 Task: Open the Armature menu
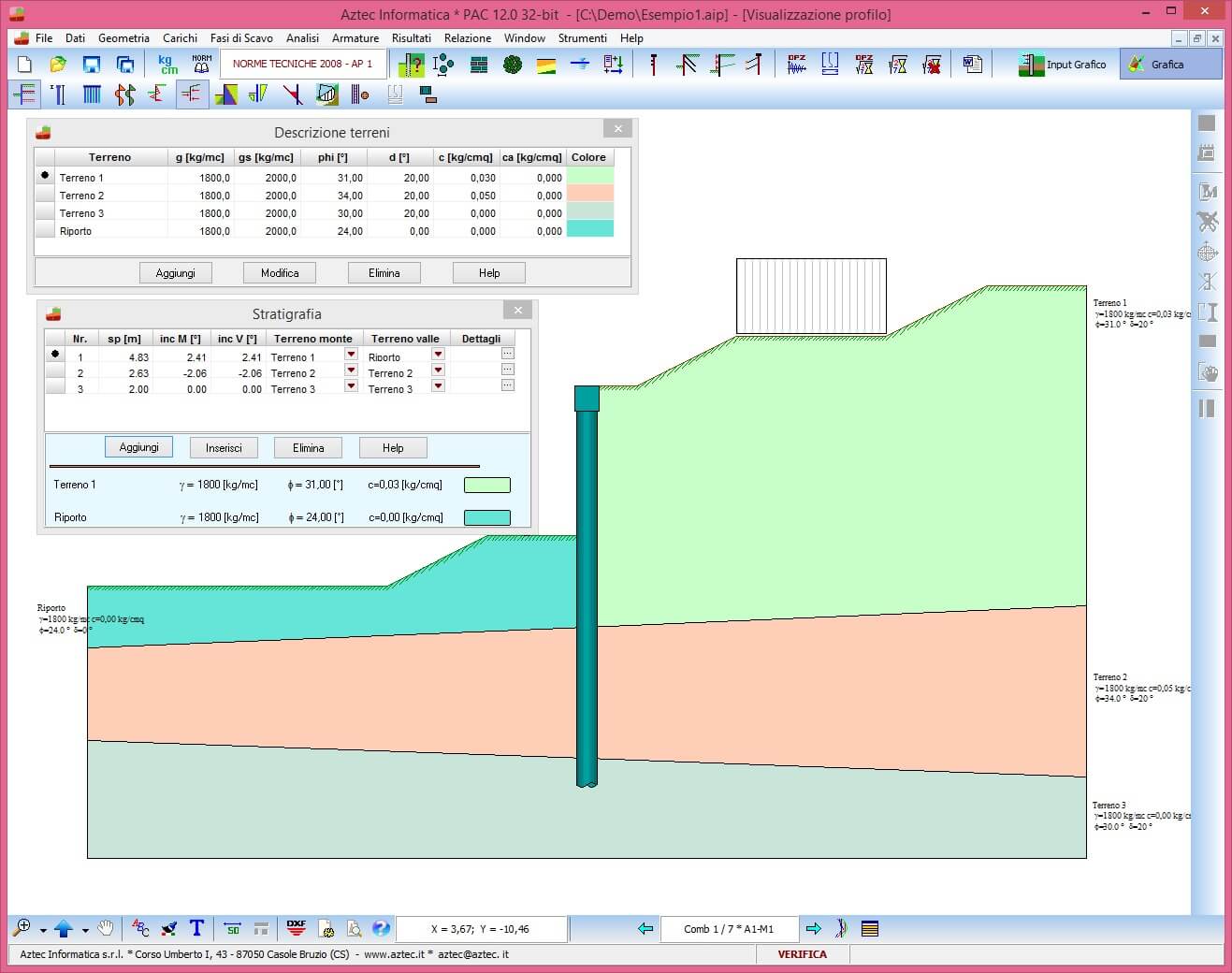(x=355, y=38)
